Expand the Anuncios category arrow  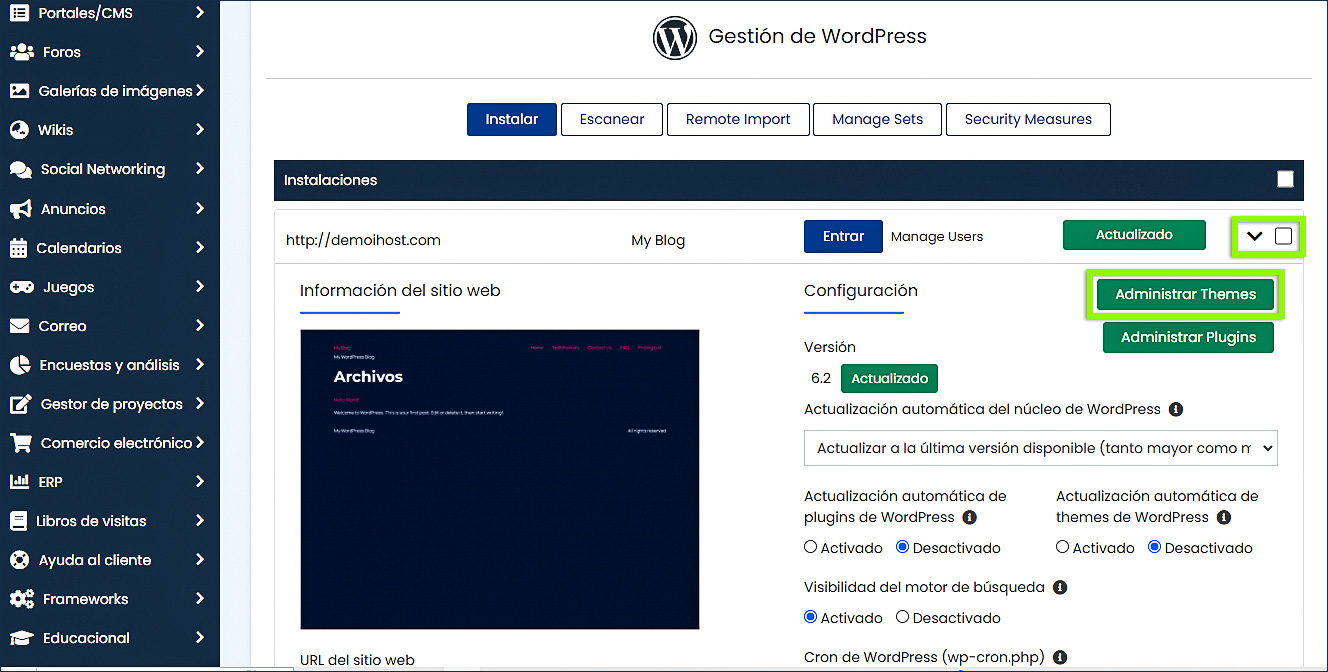tap(200, 209)
